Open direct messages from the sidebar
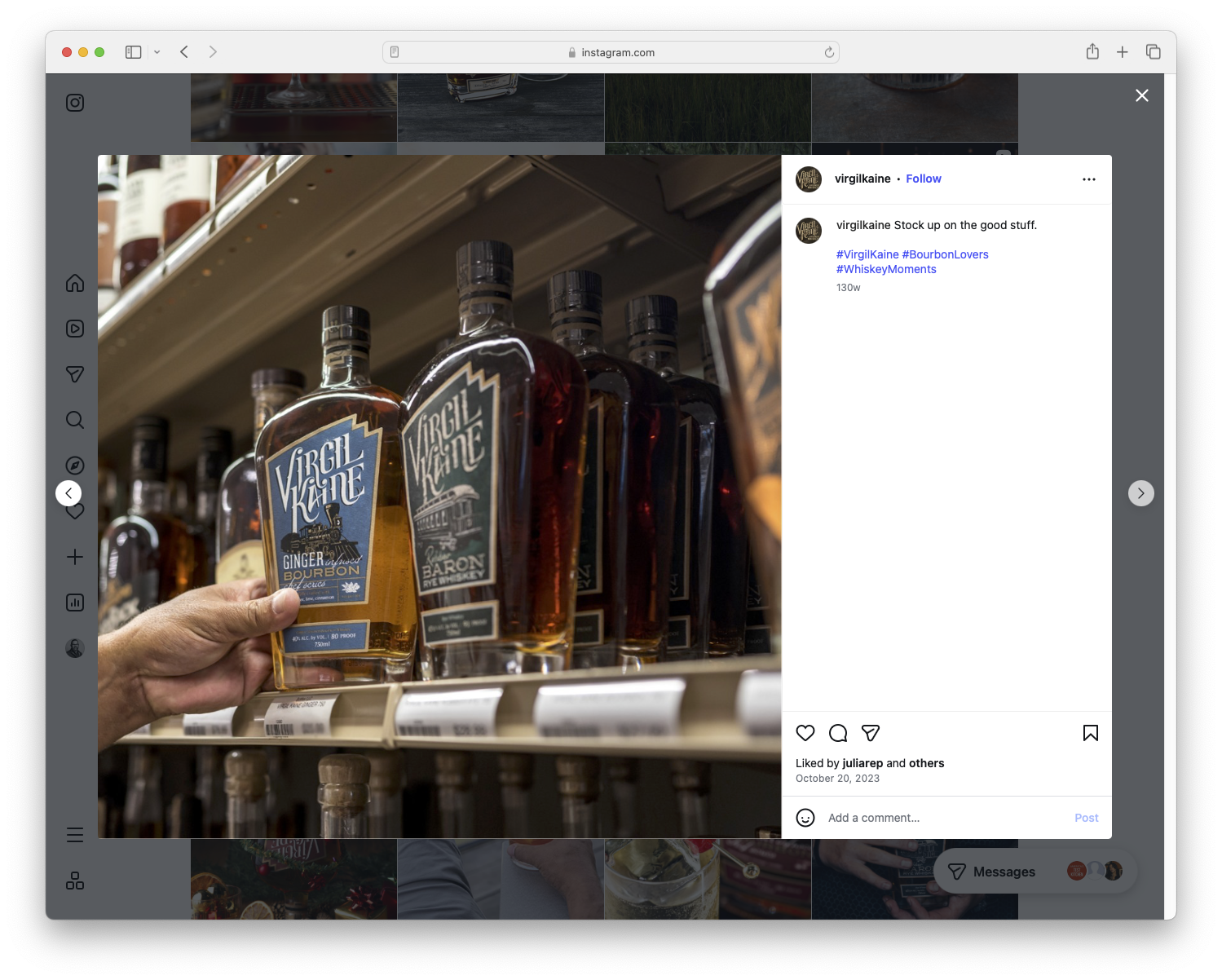This screenshot has width=1222, height=980. 74,373
